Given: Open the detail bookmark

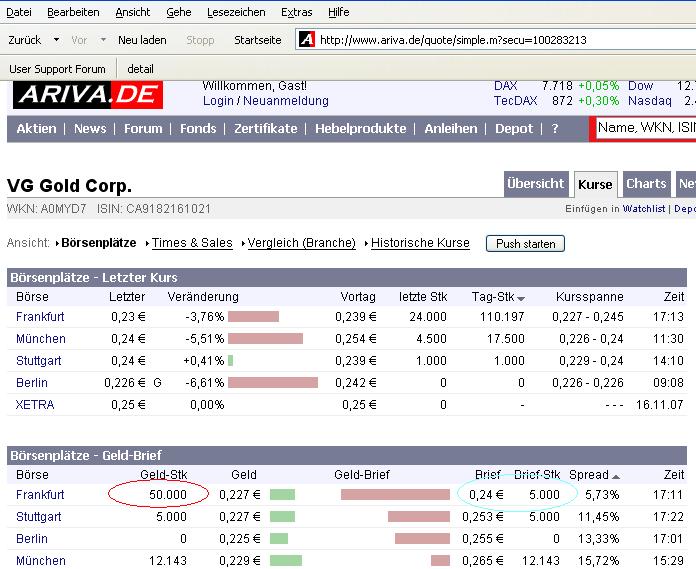Looking at the screenshot, I should coord(140,69).
